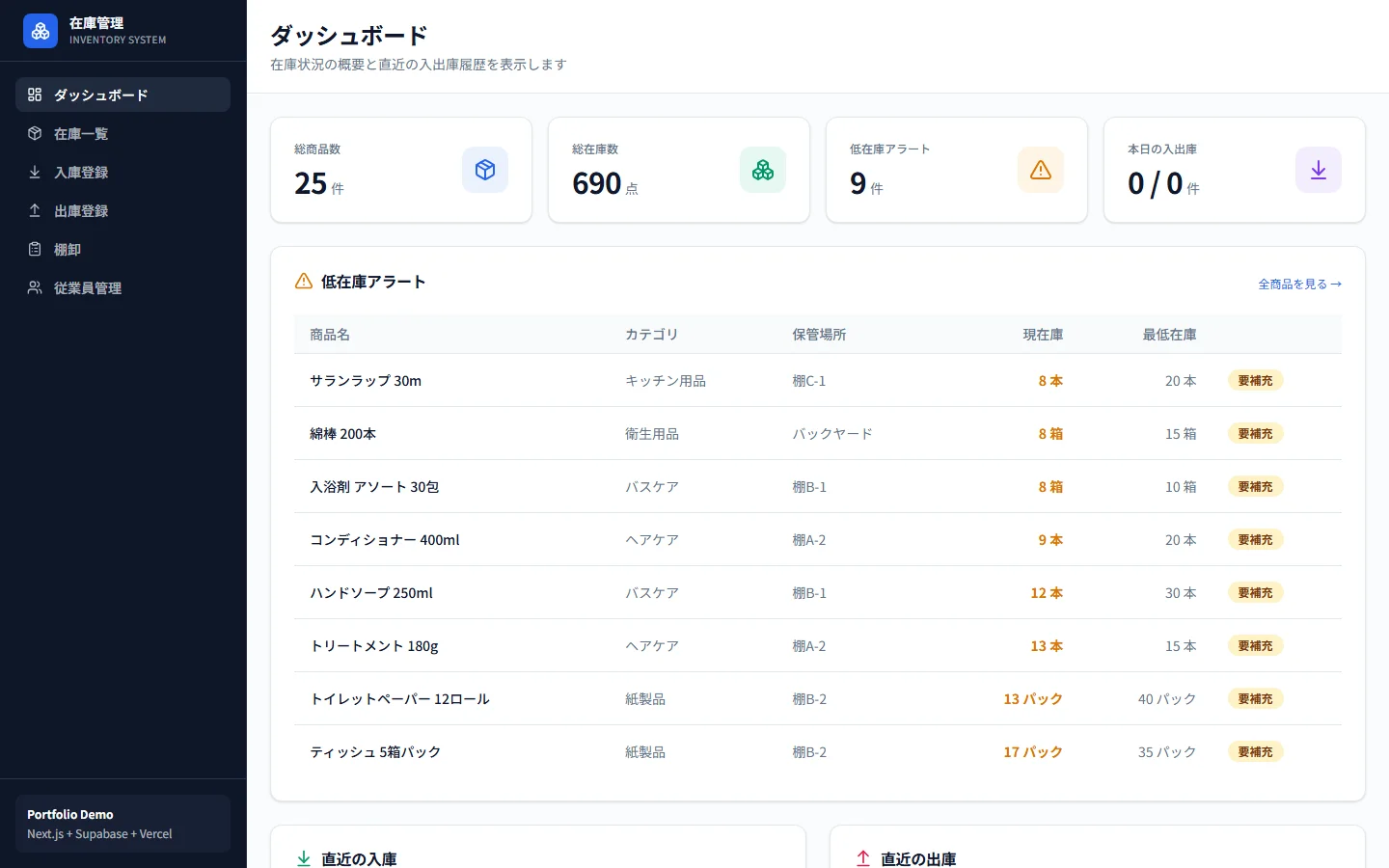Image resolution: width=1389 pixels, height=868 pixels.
Task: Open the 出庫登録 page
Action: click(x=123, y=210)
